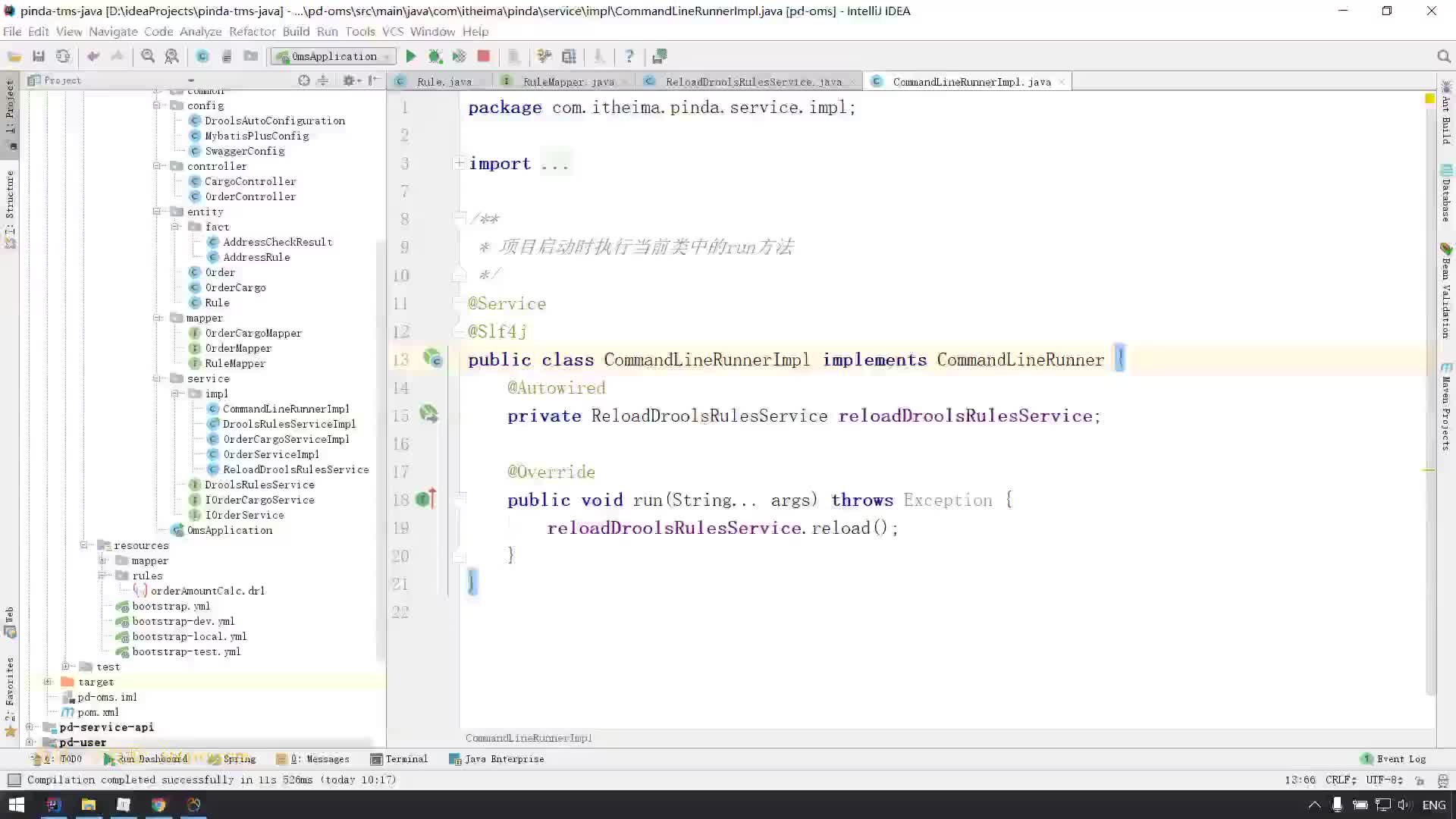Click the Undo toolbar arrow
The height and width of the screenshot is (819, 1456).
tap(93, 56)
